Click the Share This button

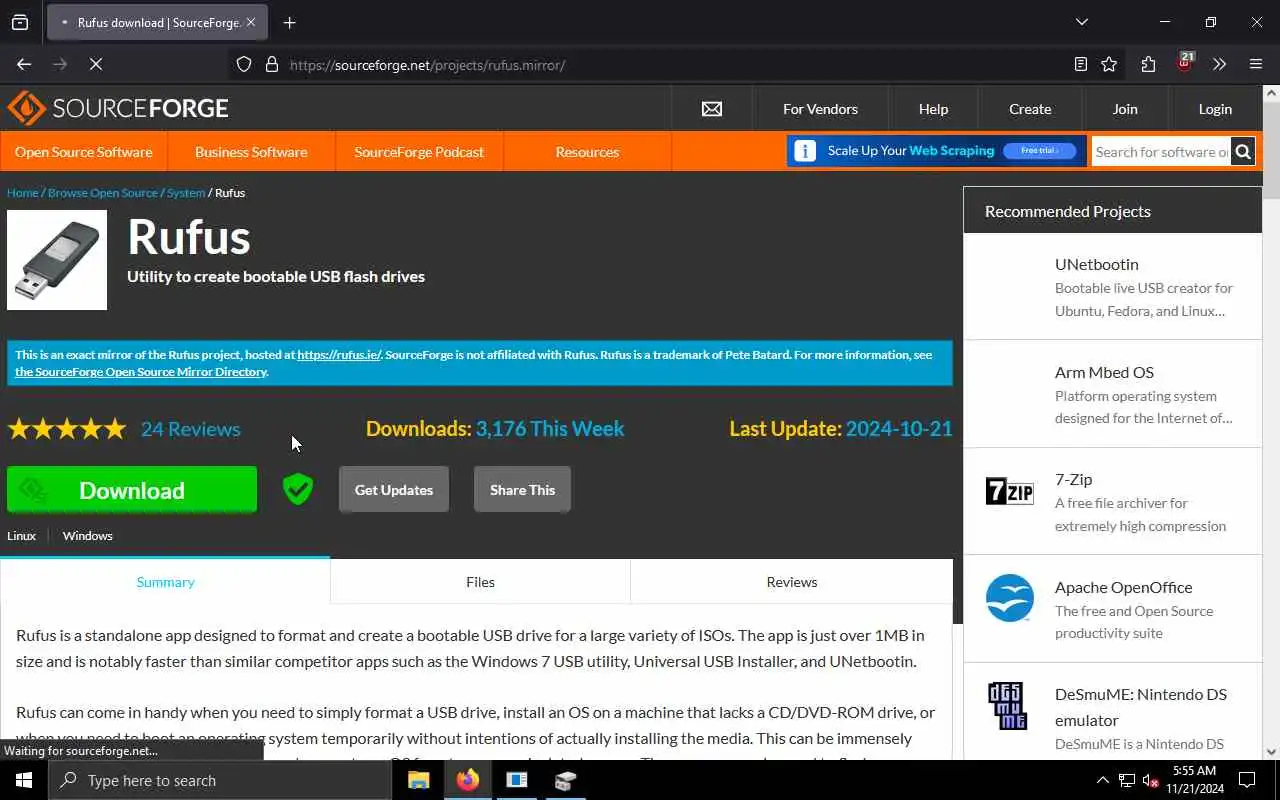[522, 490]
